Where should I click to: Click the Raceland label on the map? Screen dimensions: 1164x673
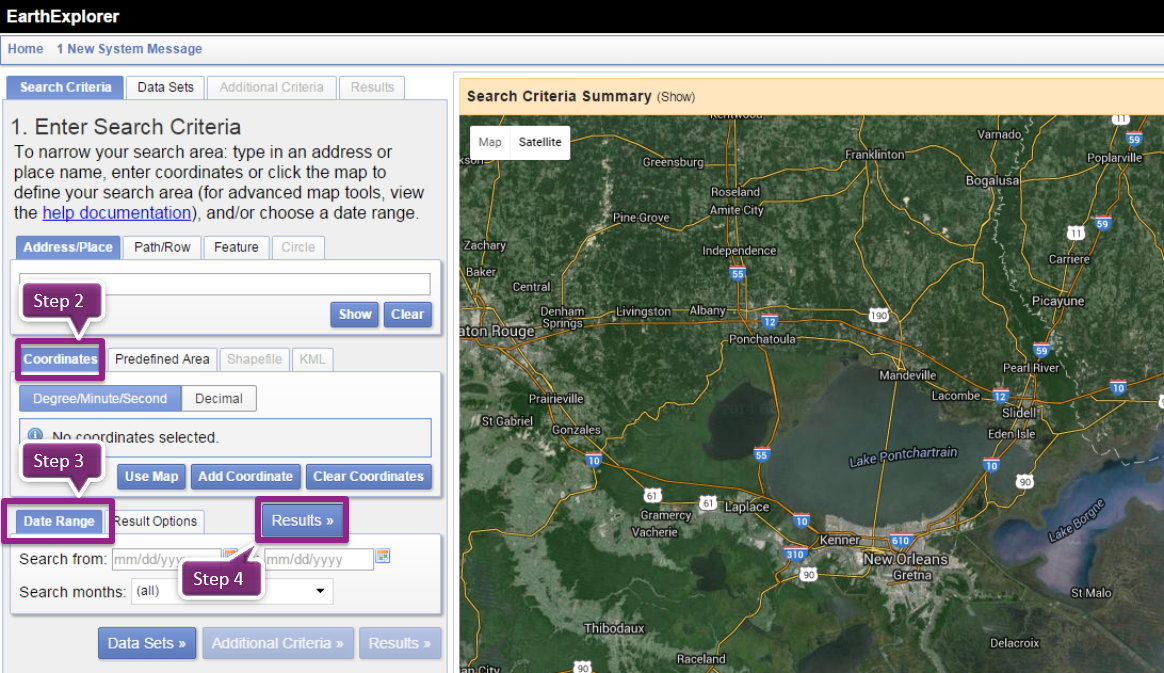coord(701,658)
